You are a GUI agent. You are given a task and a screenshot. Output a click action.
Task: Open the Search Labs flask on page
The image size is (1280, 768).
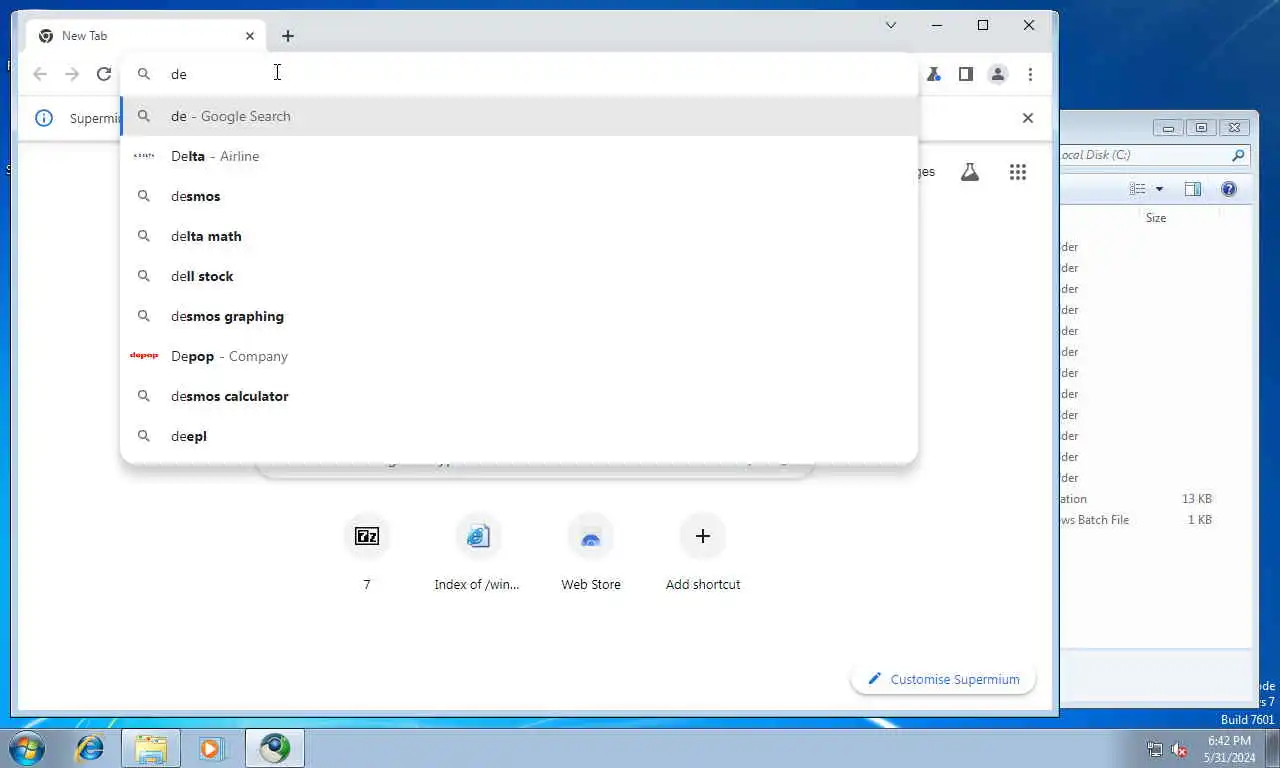click(x=969, y=172)
